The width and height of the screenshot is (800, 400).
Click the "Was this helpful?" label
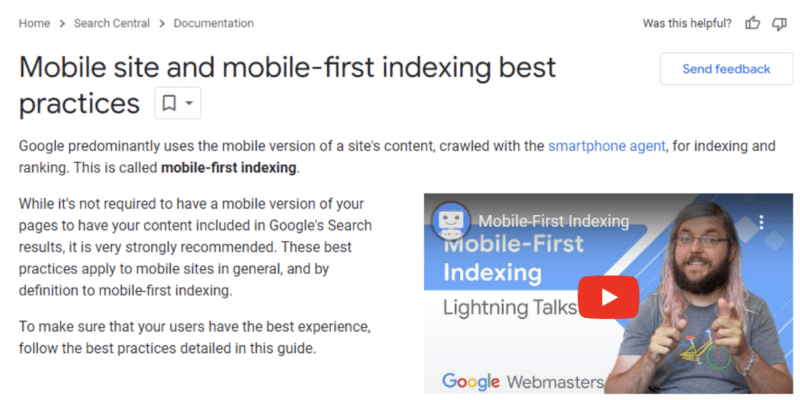pyautogui.click(x=686, y=23)
